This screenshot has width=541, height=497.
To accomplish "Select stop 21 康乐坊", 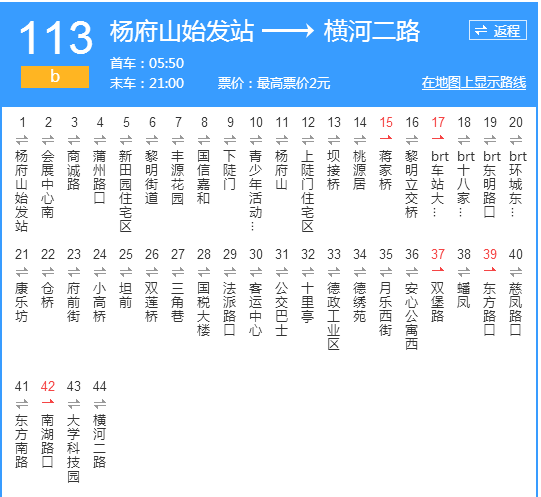I will click(22, 302).
